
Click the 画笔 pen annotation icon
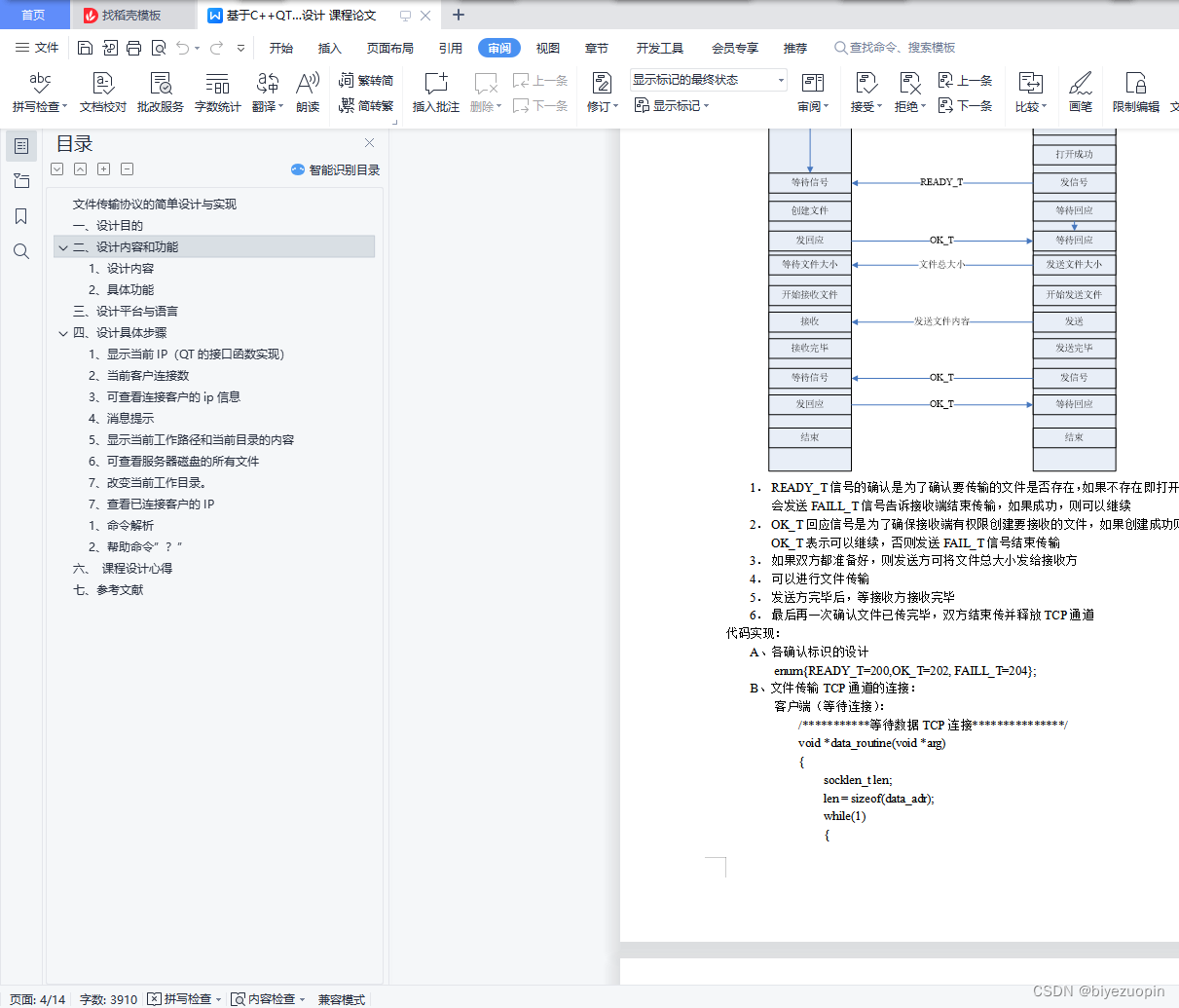coord(1081,93)
